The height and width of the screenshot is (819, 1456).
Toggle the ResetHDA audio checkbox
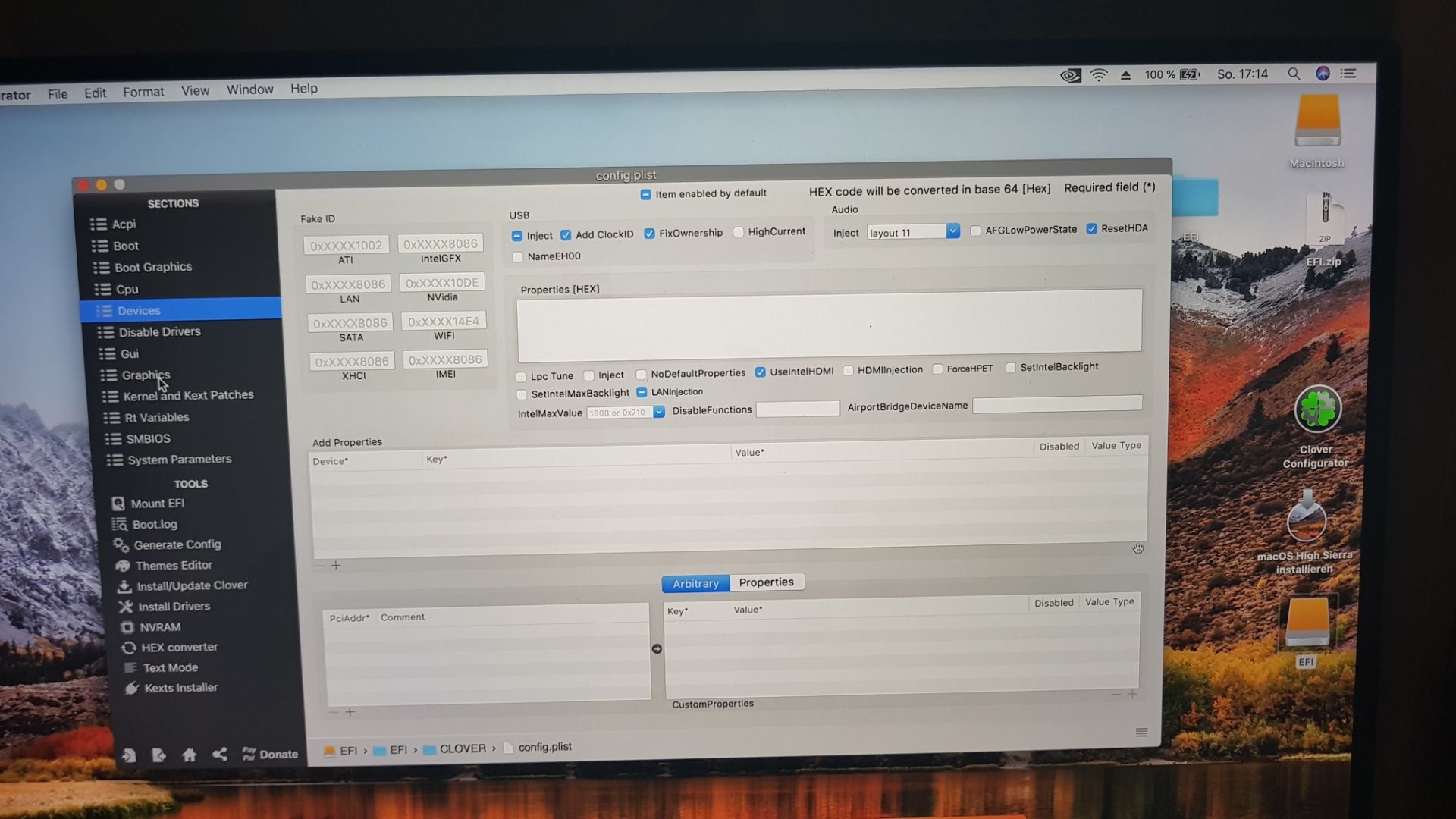pyautogui.click(x=1092, y=228)
